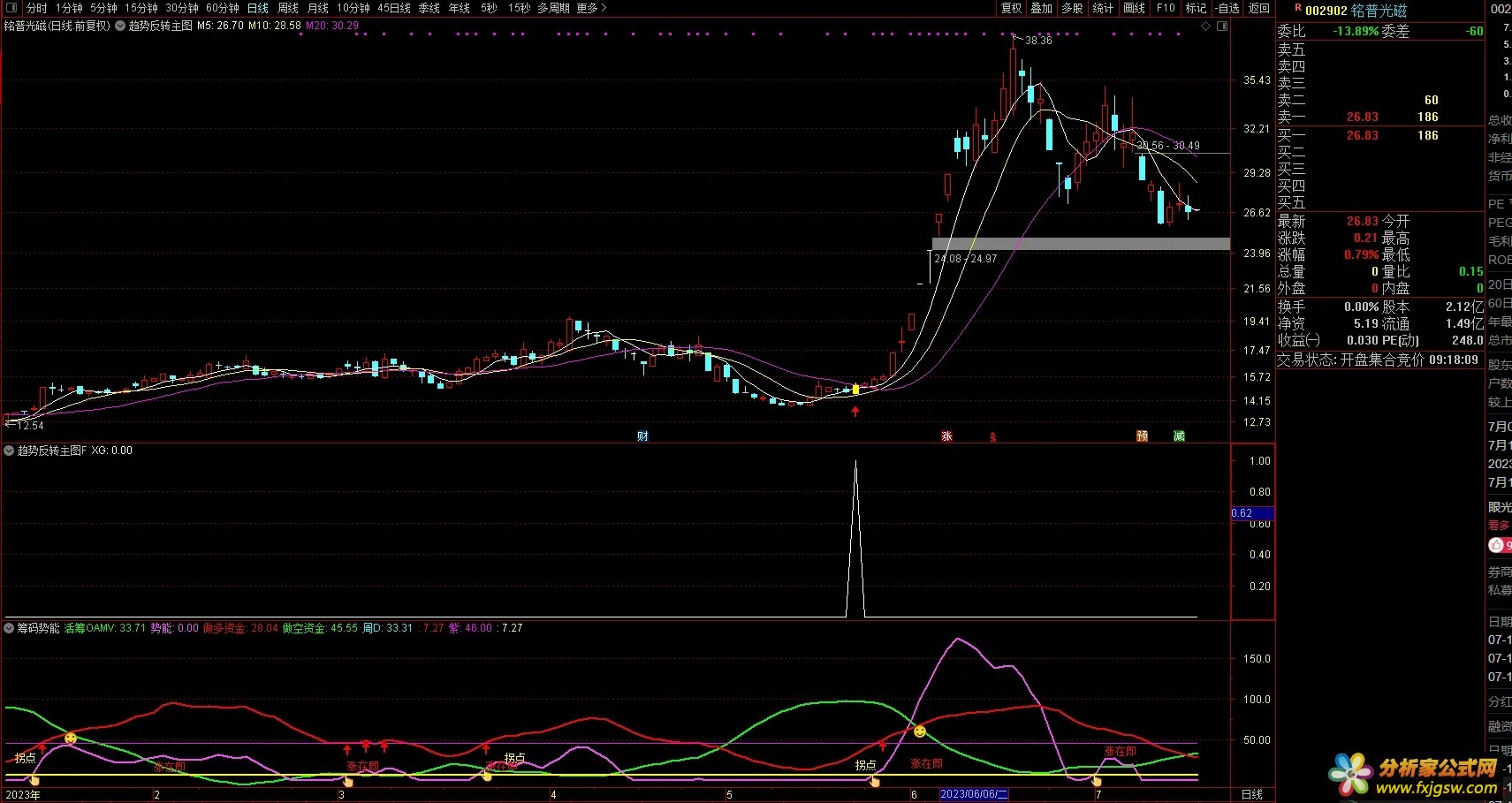Click 净资 value 5.19
Screen dimensions: 1512x803
coord(1366,323)
